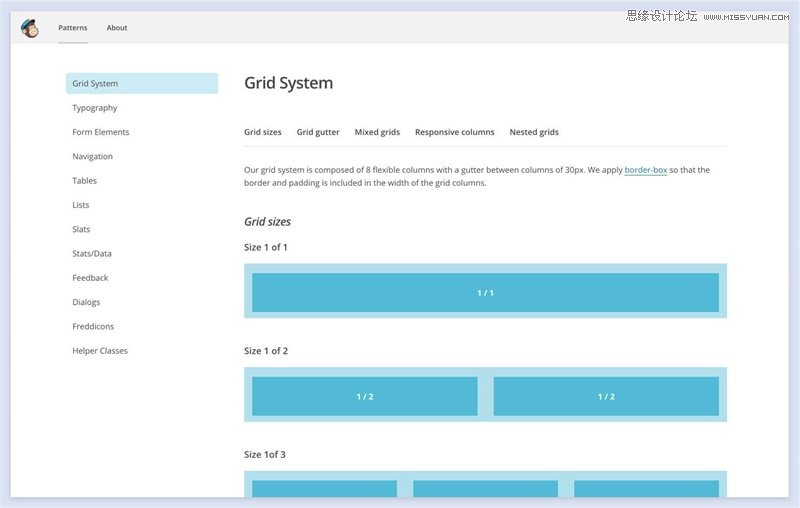The width and height of the screenshot is (800, 508).
Task: Jump to Mixed grids section tab
Action: (377, 132)
